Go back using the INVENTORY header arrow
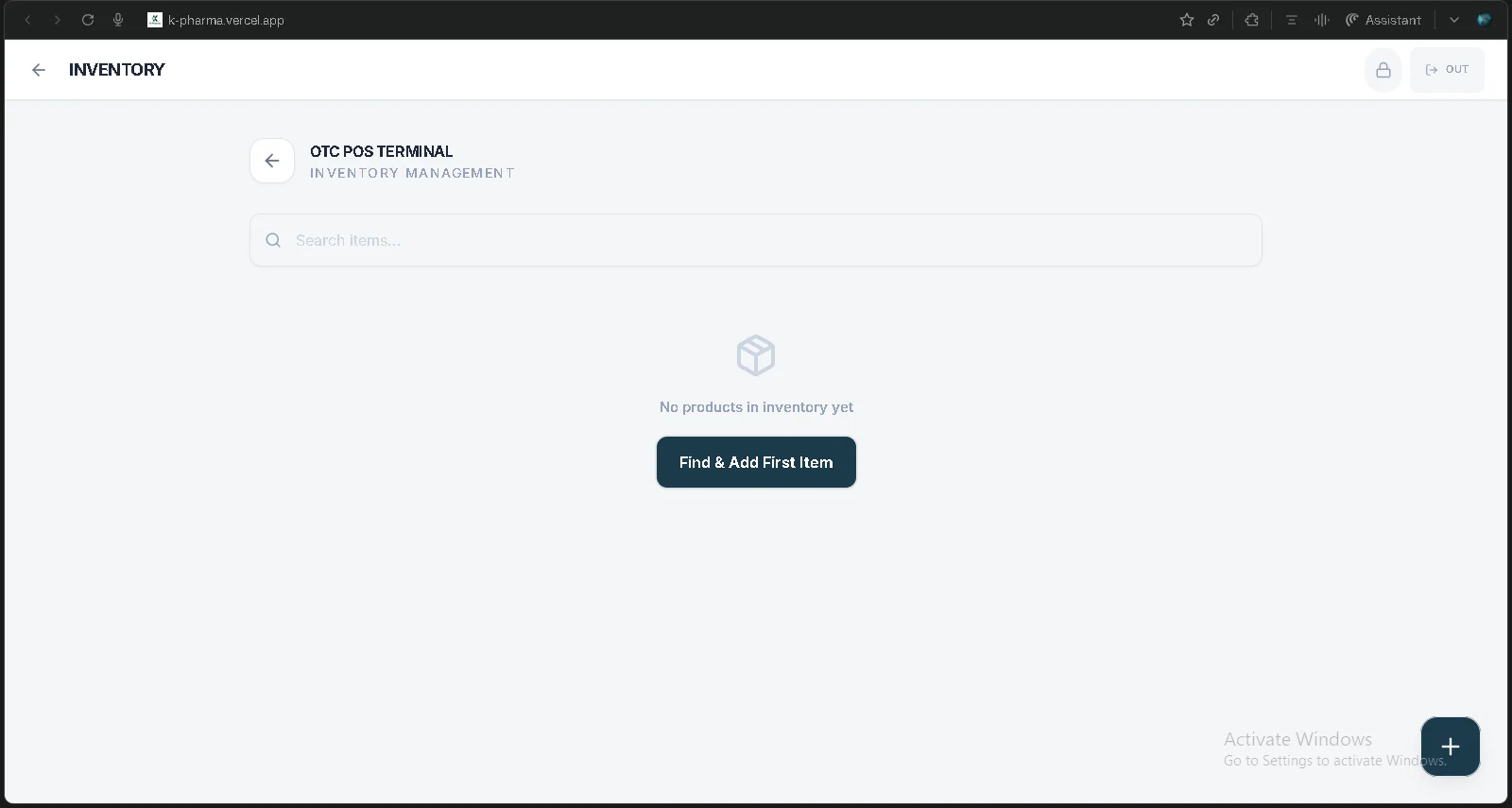 (39, 70)
